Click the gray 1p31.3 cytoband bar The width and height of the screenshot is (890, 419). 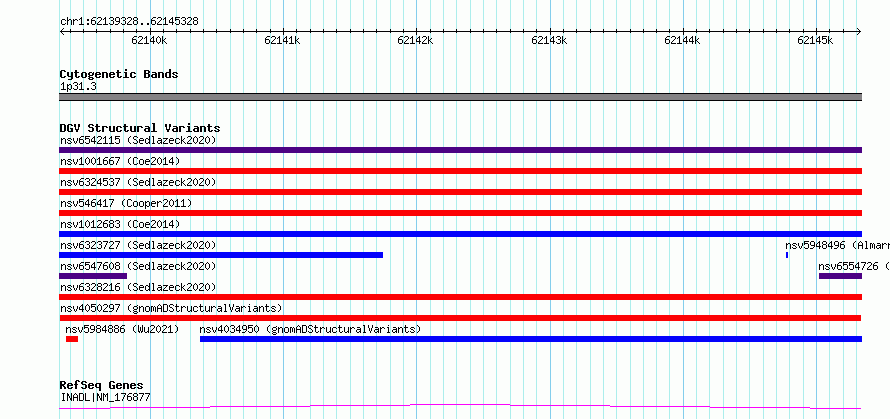click(x=460, y=97)
